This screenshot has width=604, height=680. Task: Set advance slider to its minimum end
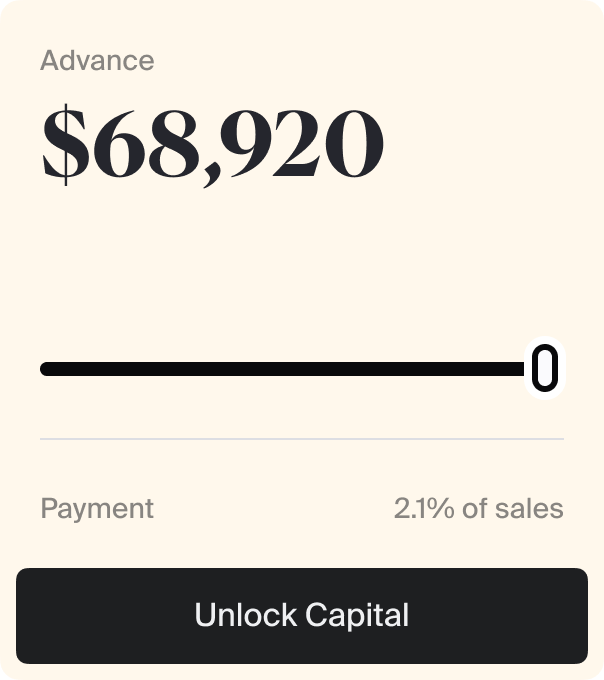coord(43,369)
